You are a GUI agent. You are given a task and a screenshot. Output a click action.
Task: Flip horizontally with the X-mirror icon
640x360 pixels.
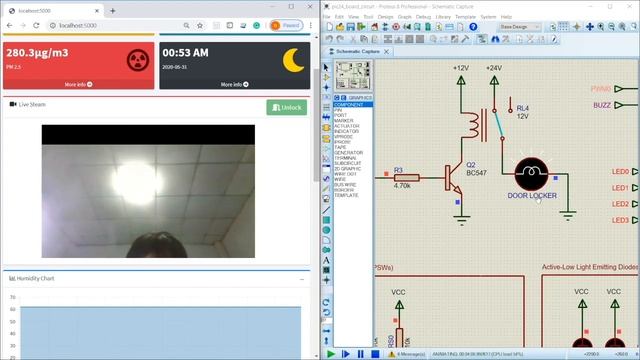click(x=326, y=331)
